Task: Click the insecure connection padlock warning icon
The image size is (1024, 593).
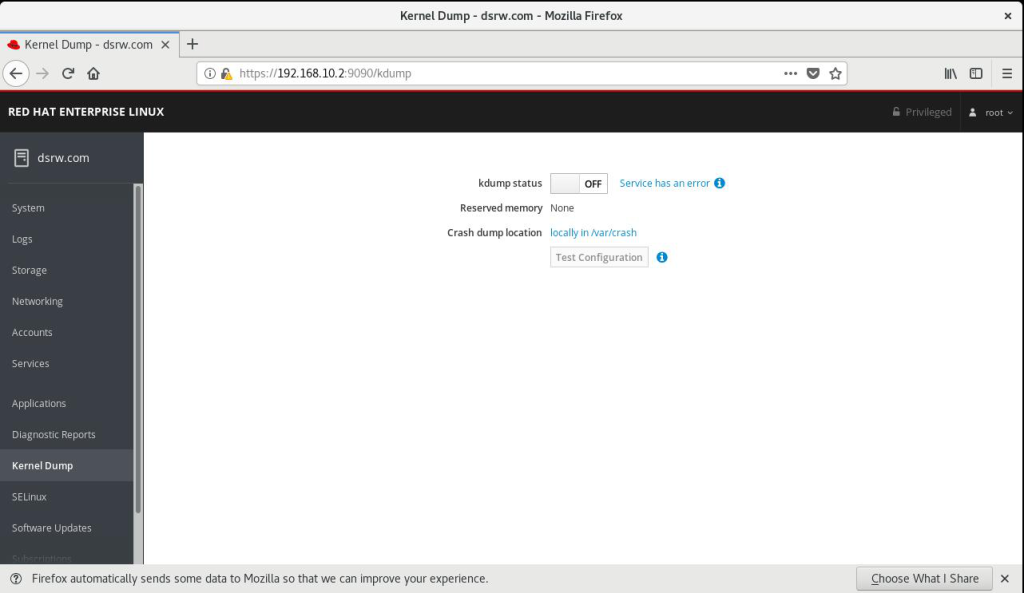Action: pyautogui.click(x=227, y=73)
